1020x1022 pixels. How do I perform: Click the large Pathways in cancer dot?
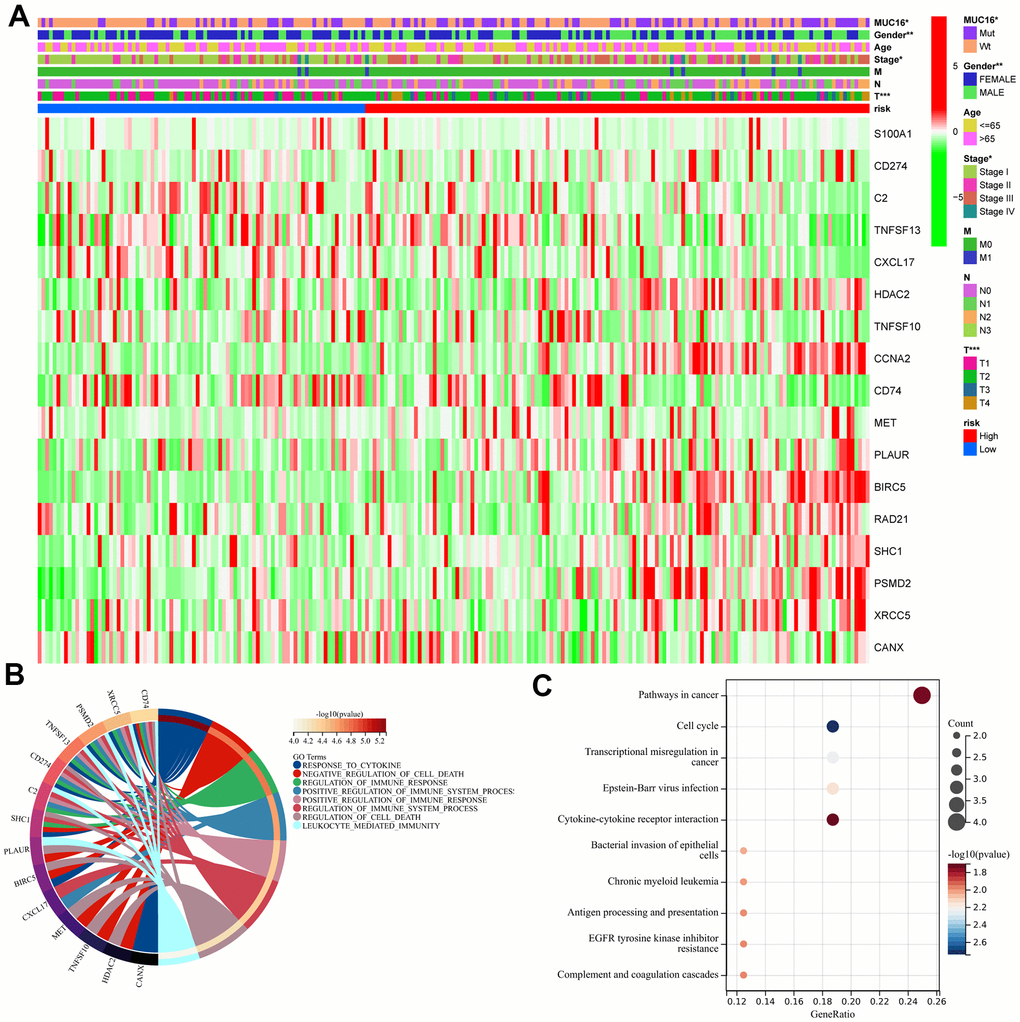click(x=921, y=696)
